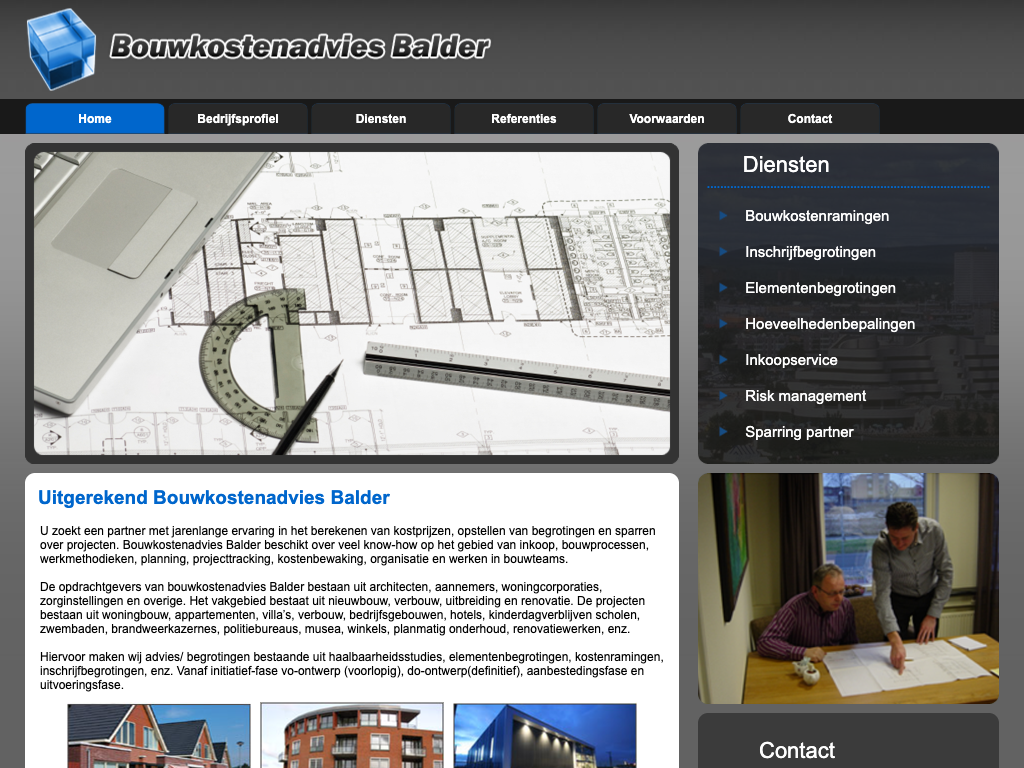Click the blueprint banner image
This screenshot has width=1024, height=768.
[x=352, y=303]
